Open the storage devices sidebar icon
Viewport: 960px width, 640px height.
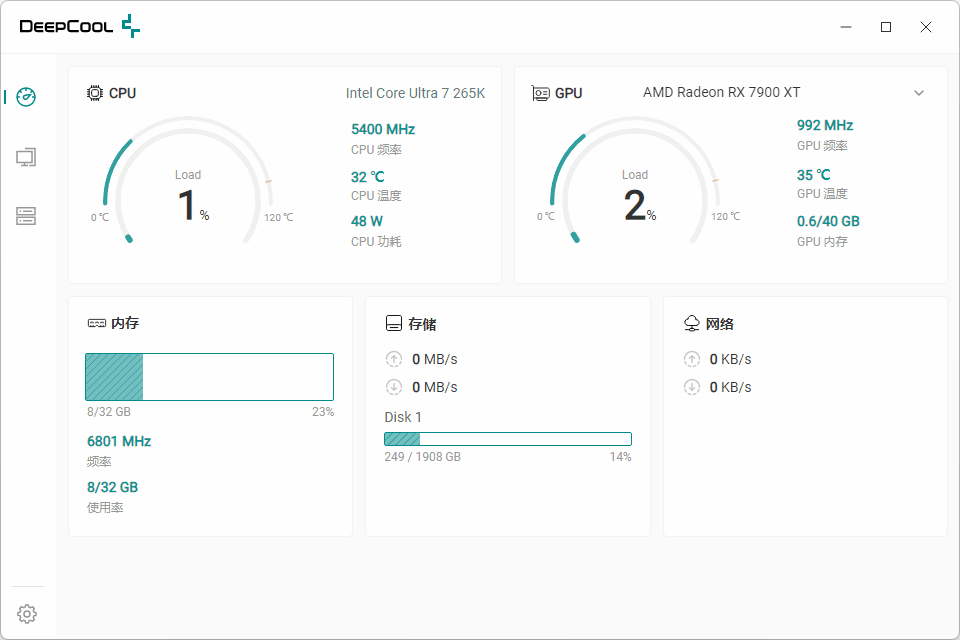coord(27,216)
